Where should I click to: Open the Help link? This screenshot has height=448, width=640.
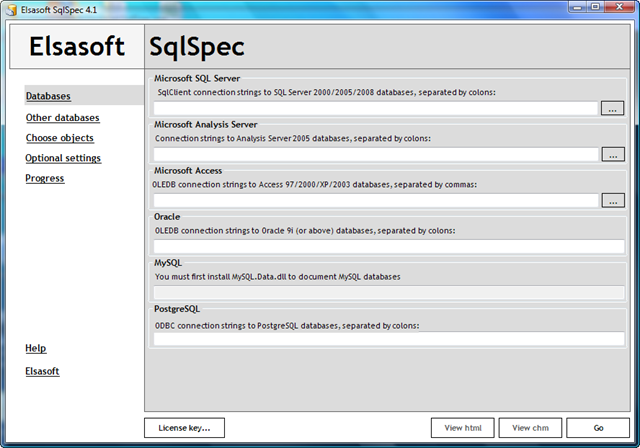pyautogui.click(x=36, y=348)
